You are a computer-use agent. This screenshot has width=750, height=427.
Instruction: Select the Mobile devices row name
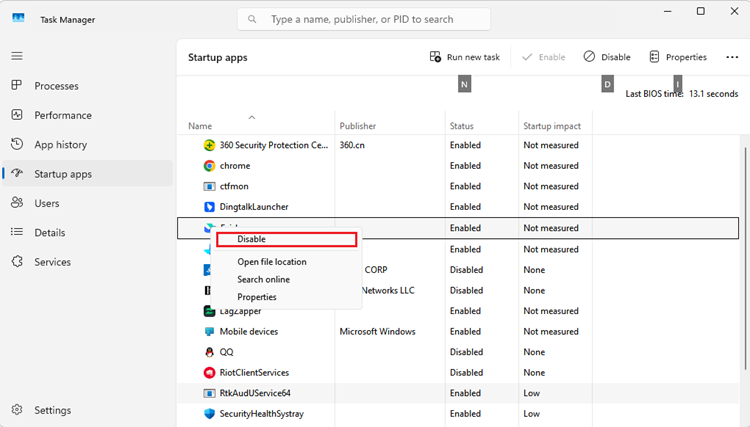tap(249, 331)
